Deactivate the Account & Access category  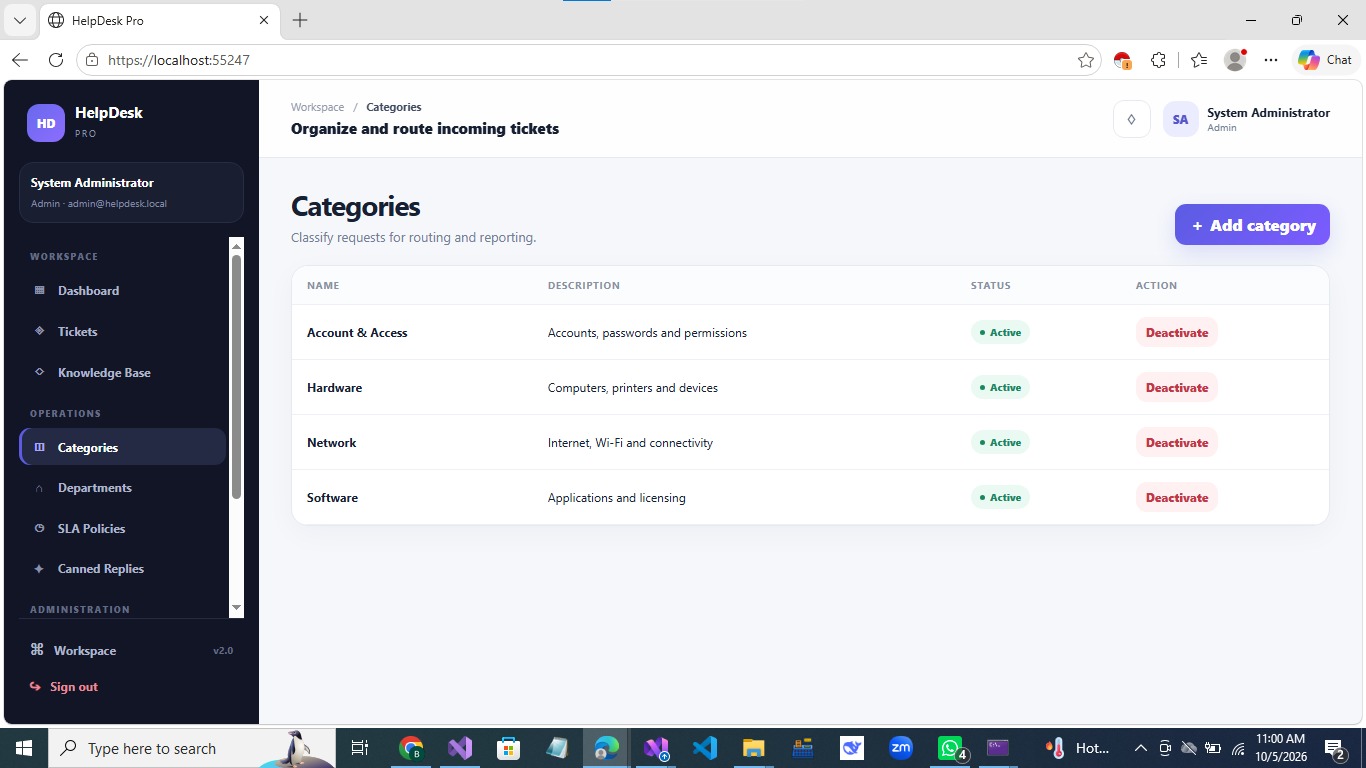[x=1177, y=332]
